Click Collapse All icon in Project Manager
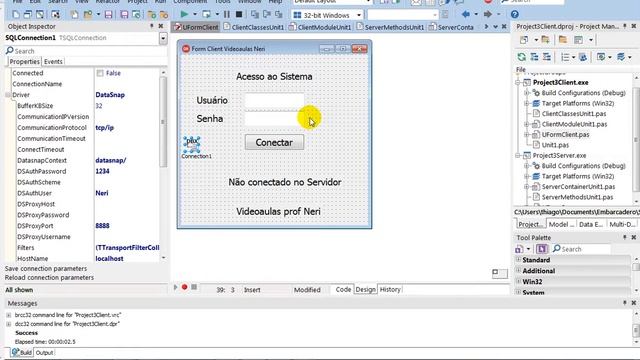640x360 pixels. [547, 57]
